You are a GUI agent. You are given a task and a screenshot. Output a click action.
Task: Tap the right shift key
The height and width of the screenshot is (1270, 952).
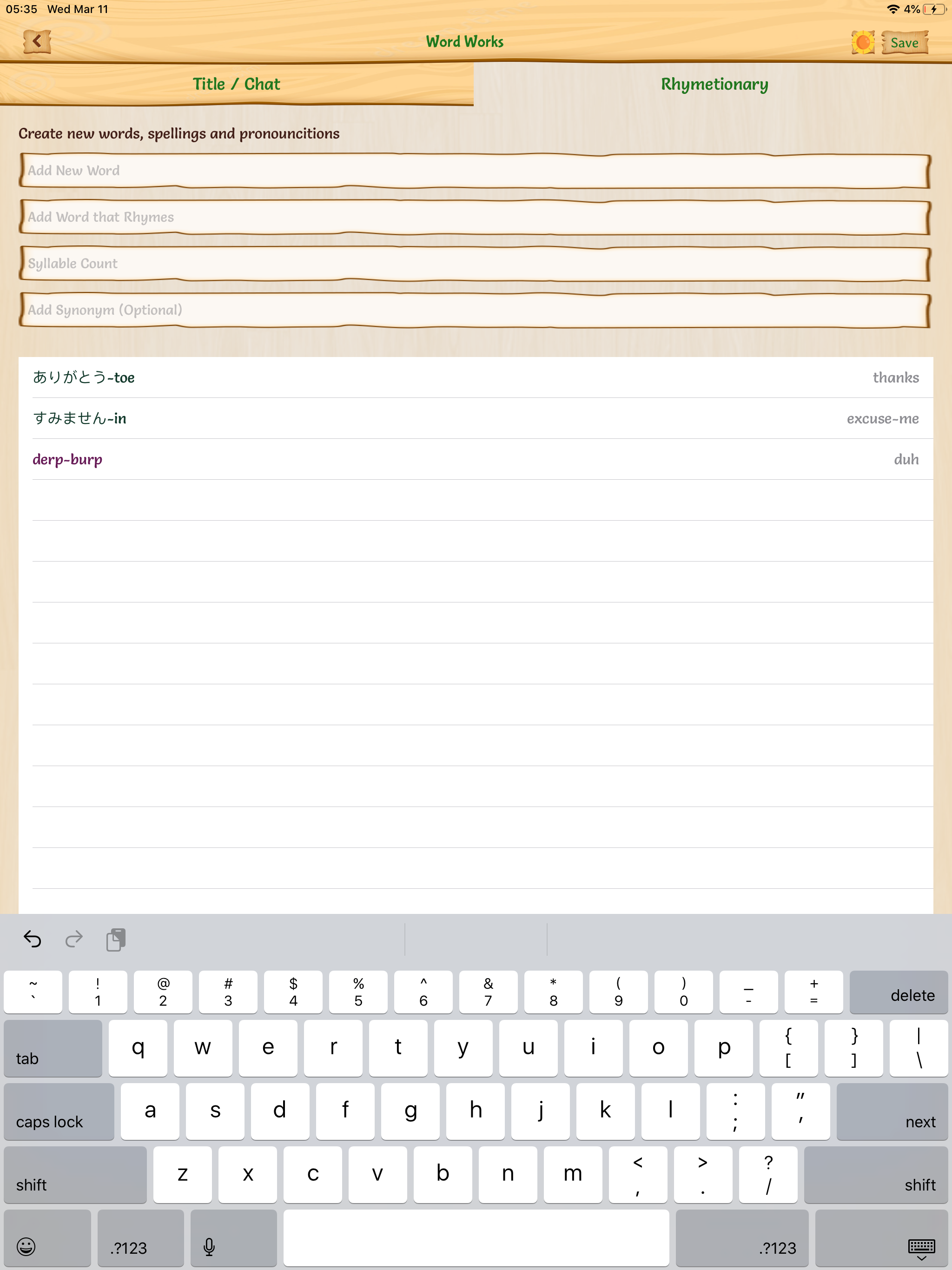click(876, 1175)
